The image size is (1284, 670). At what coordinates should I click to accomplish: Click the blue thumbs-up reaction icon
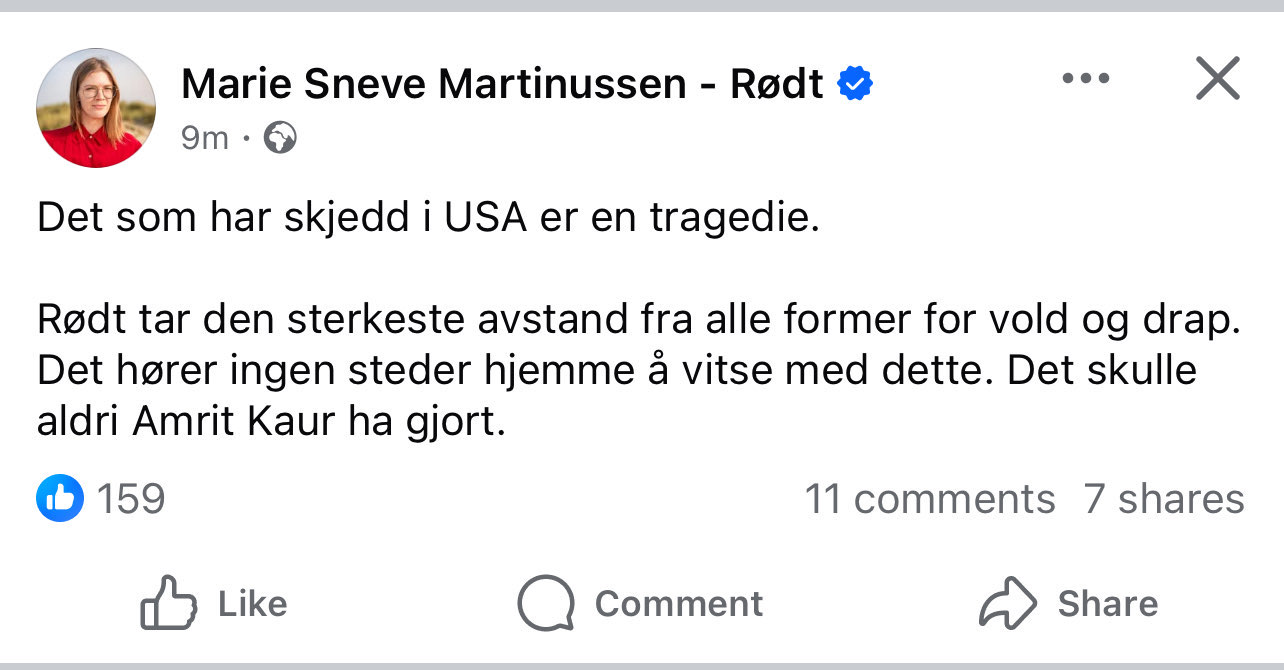click(60, 498)
